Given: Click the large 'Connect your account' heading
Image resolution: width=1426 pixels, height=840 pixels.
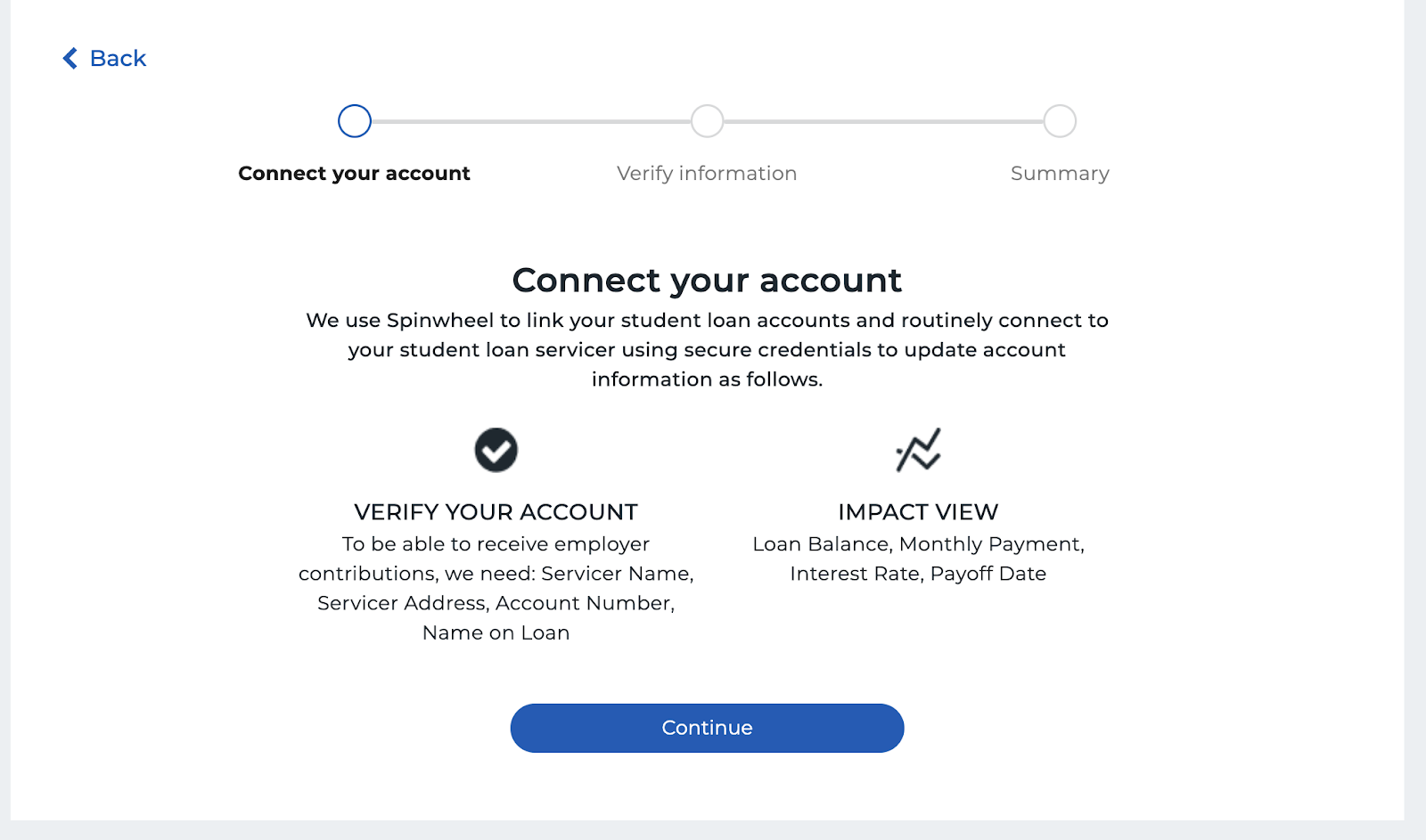Looking at the screenshot, I should 707,281.
